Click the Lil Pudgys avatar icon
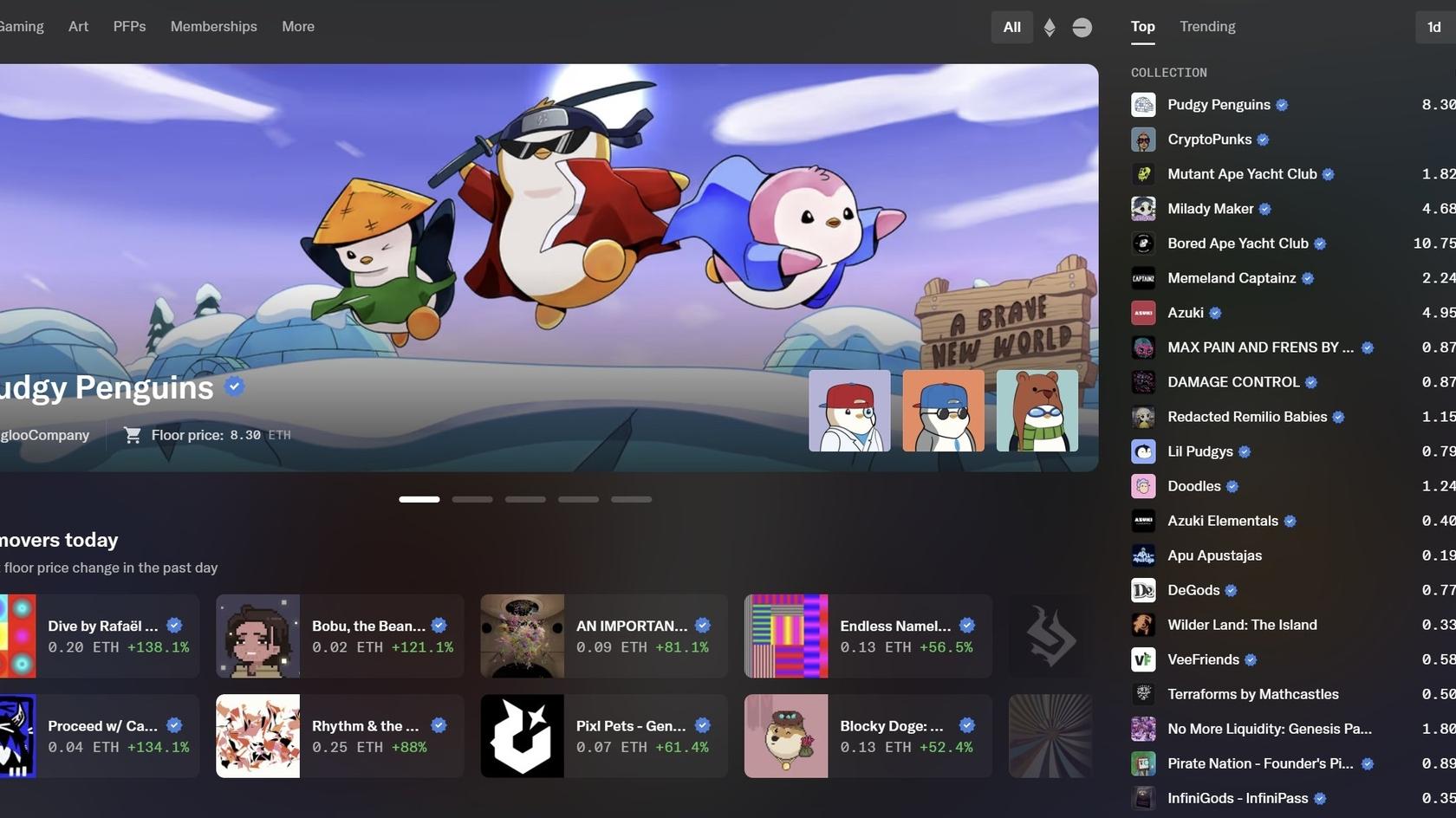The image size is (1456, 818). click(1143, 451)
